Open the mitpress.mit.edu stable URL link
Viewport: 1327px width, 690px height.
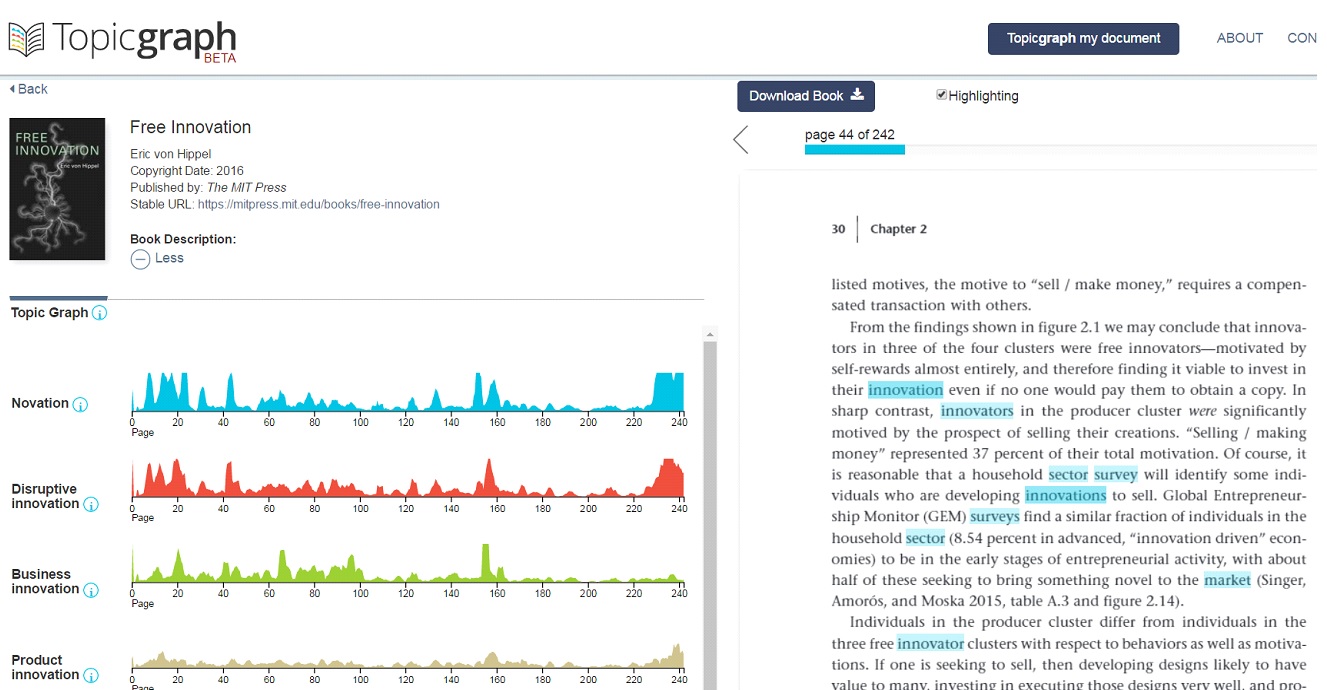[318, 204]
